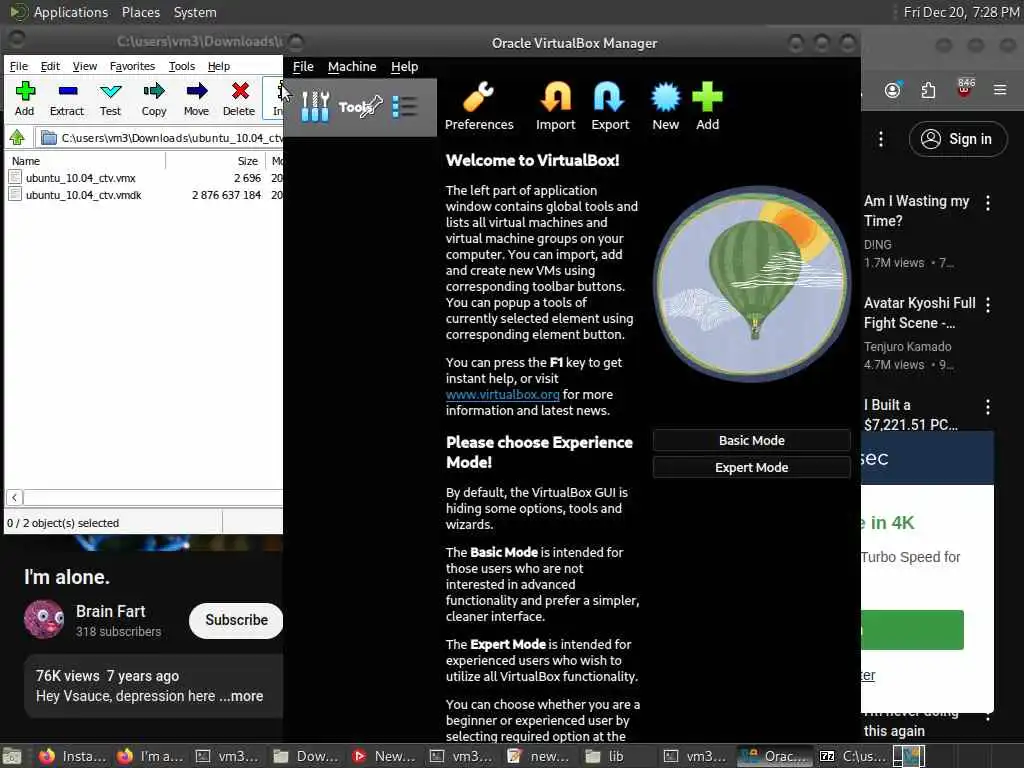Click Add in the 7-Zip toolbar
This screenshot has width=1024, height=768.
pos(25,98)
